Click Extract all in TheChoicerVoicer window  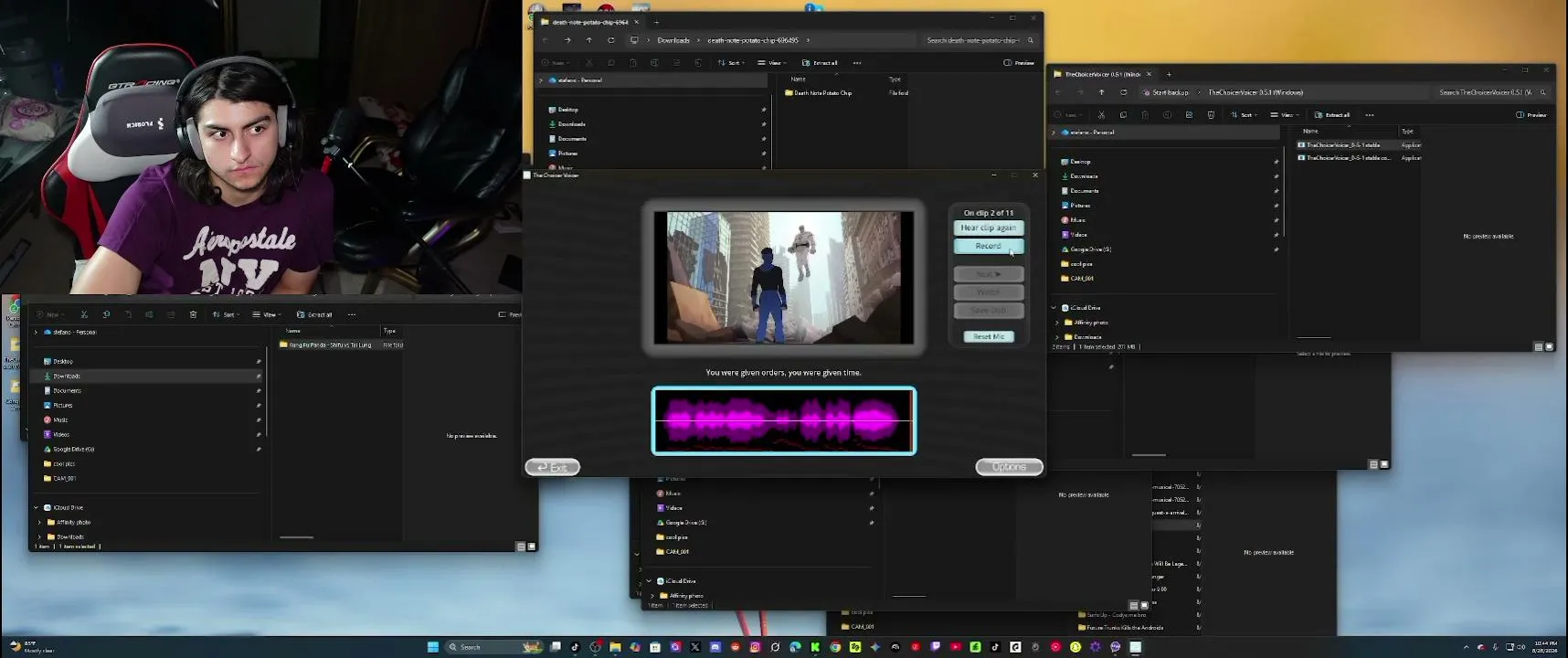1333,115
